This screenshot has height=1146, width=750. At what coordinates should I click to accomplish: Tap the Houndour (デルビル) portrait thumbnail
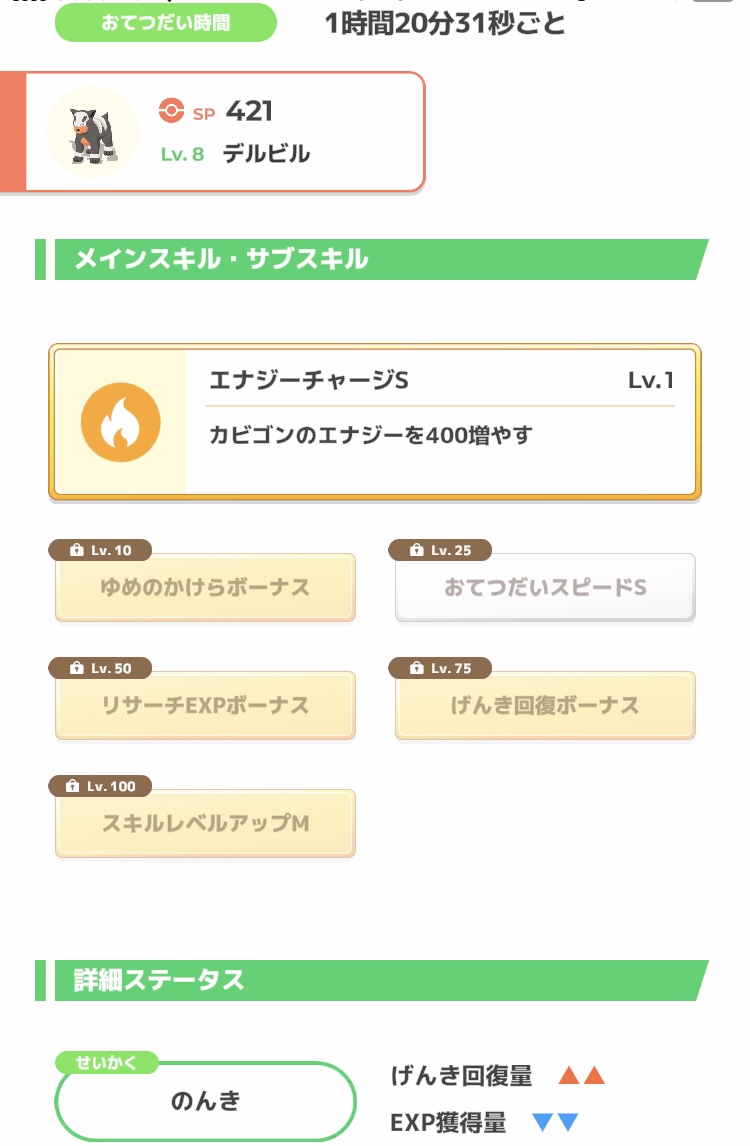coord(92,132)
